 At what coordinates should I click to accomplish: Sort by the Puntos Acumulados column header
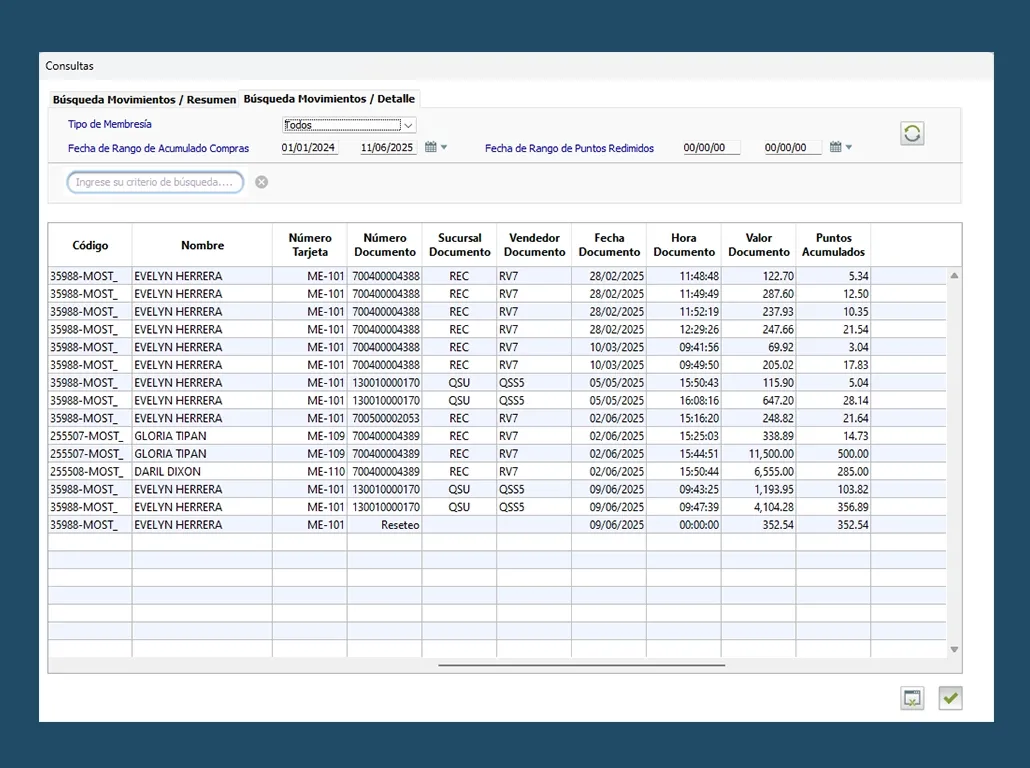pyautogui.click(x=833, y=245)
